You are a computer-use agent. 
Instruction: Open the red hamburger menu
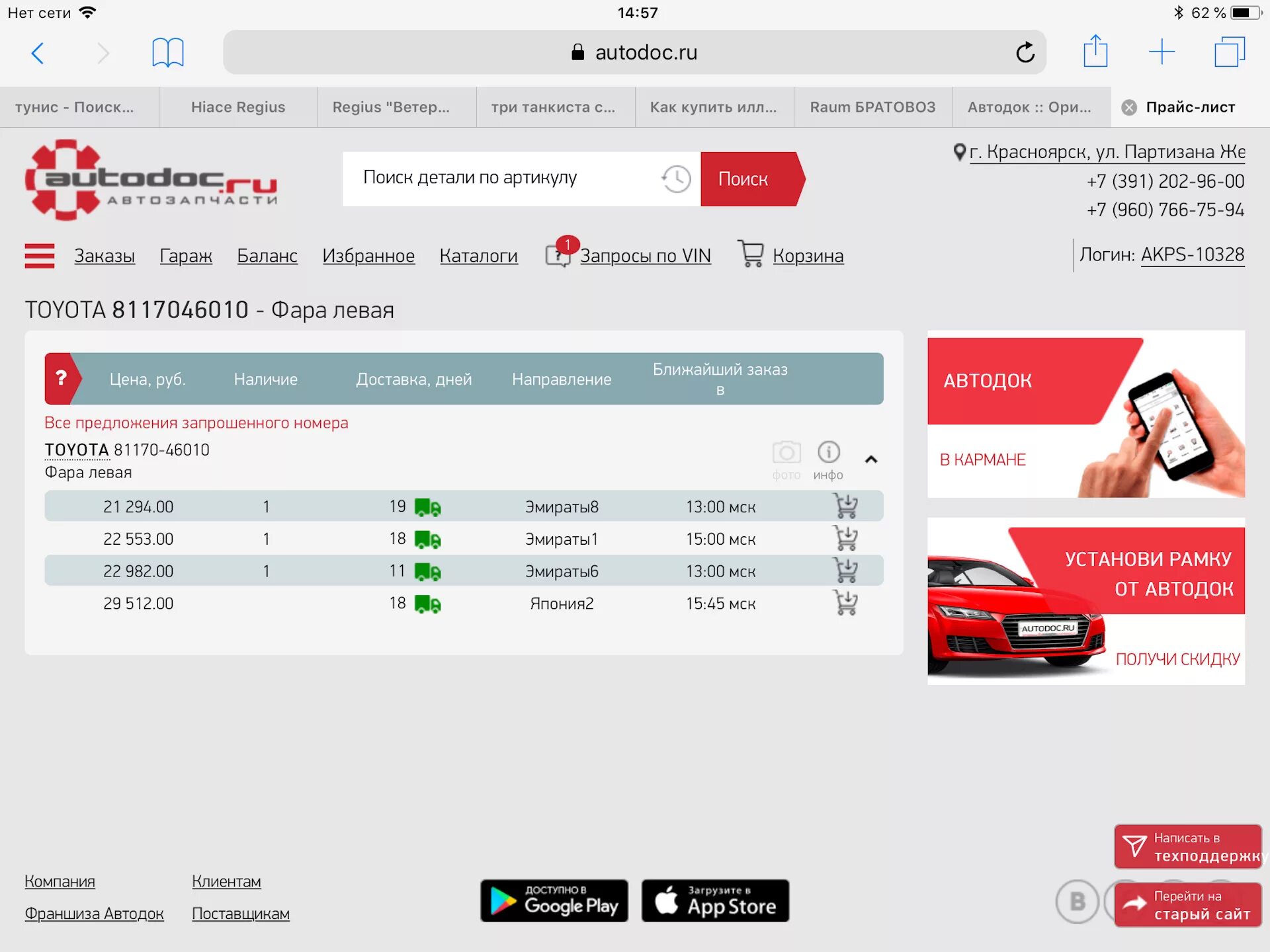(x=40, y=256)
